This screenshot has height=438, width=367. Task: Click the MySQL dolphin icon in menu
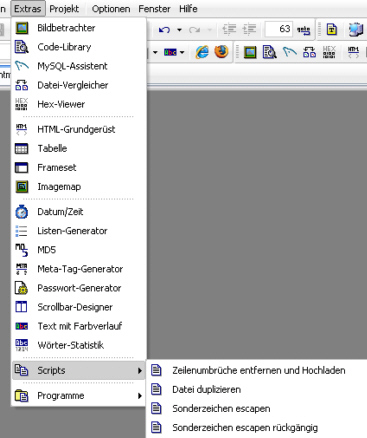click(x=22, y=66)
